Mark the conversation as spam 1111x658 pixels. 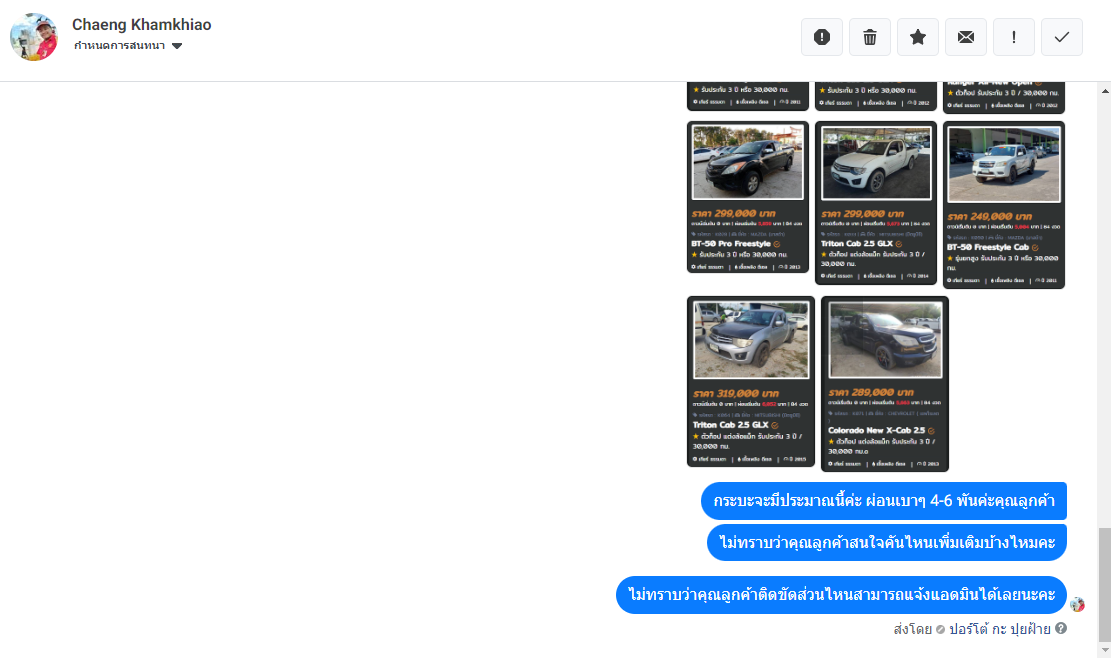[821, 37]
